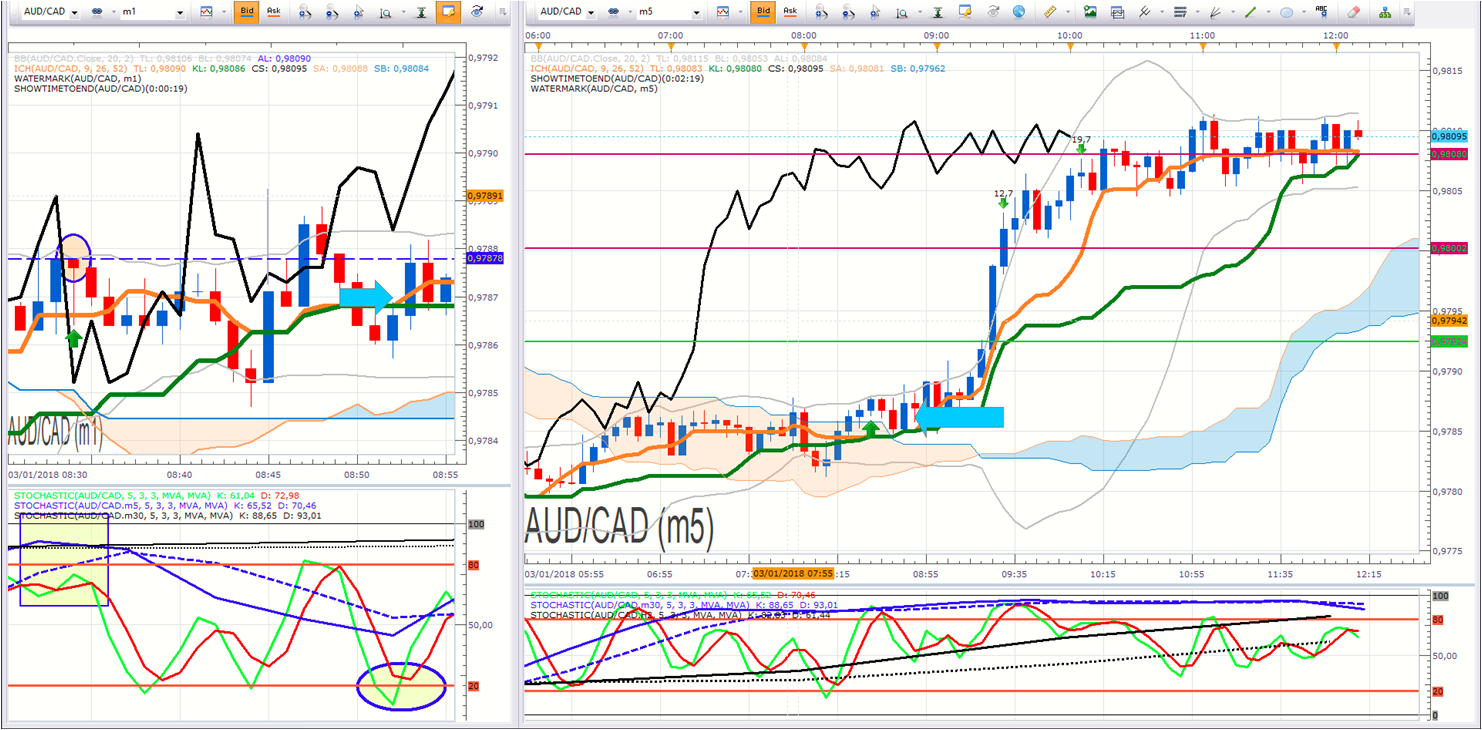Select the cursor zoom tool on the m1 chart
The width and height of the screenshot is (1482, 730).
pos(358,12)
